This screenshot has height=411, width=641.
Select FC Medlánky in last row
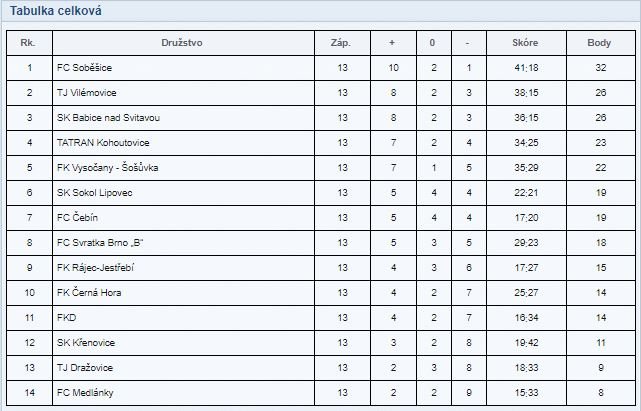85,392
